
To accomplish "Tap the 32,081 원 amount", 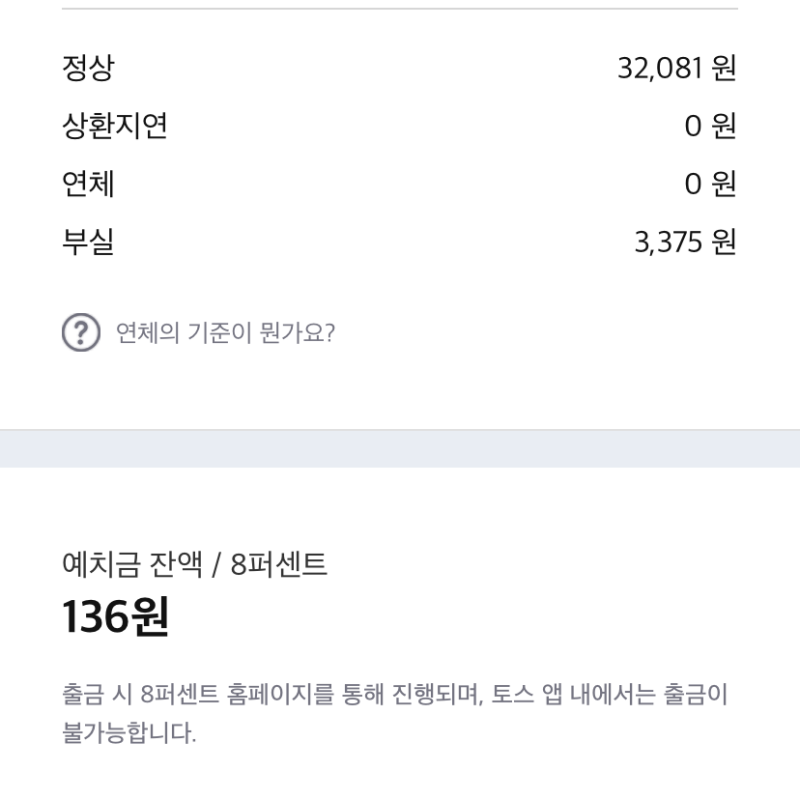I will (x=677, y=68).
